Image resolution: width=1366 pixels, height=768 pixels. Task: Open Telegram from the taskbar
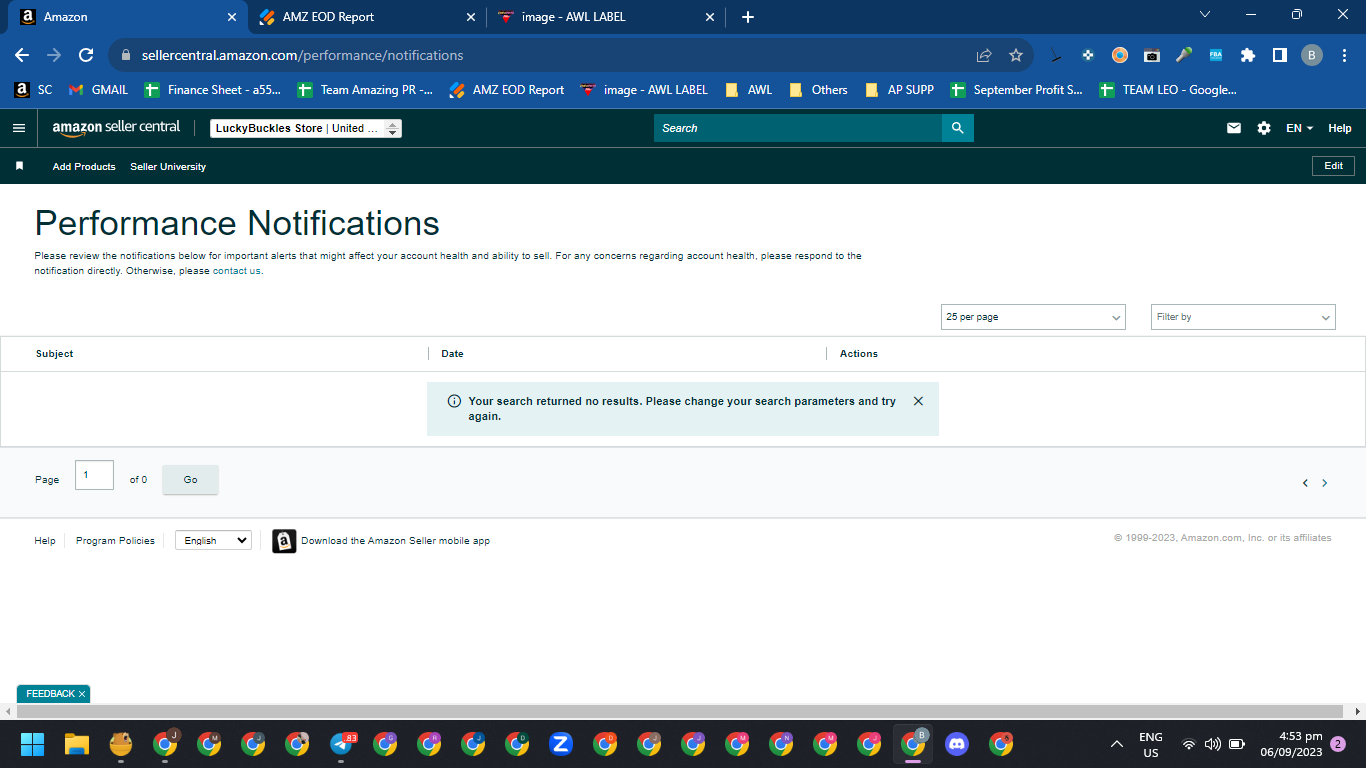[x=341, y=744]
